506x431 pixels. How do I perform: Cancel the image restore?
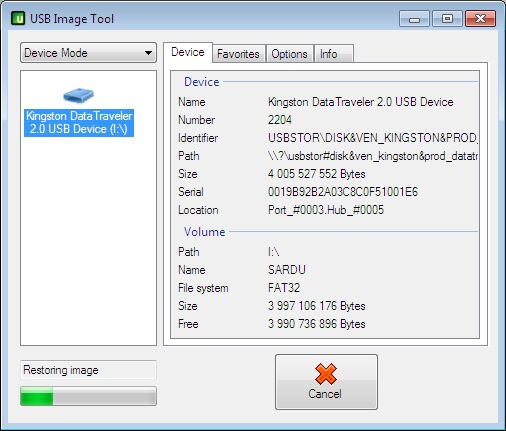326,382
